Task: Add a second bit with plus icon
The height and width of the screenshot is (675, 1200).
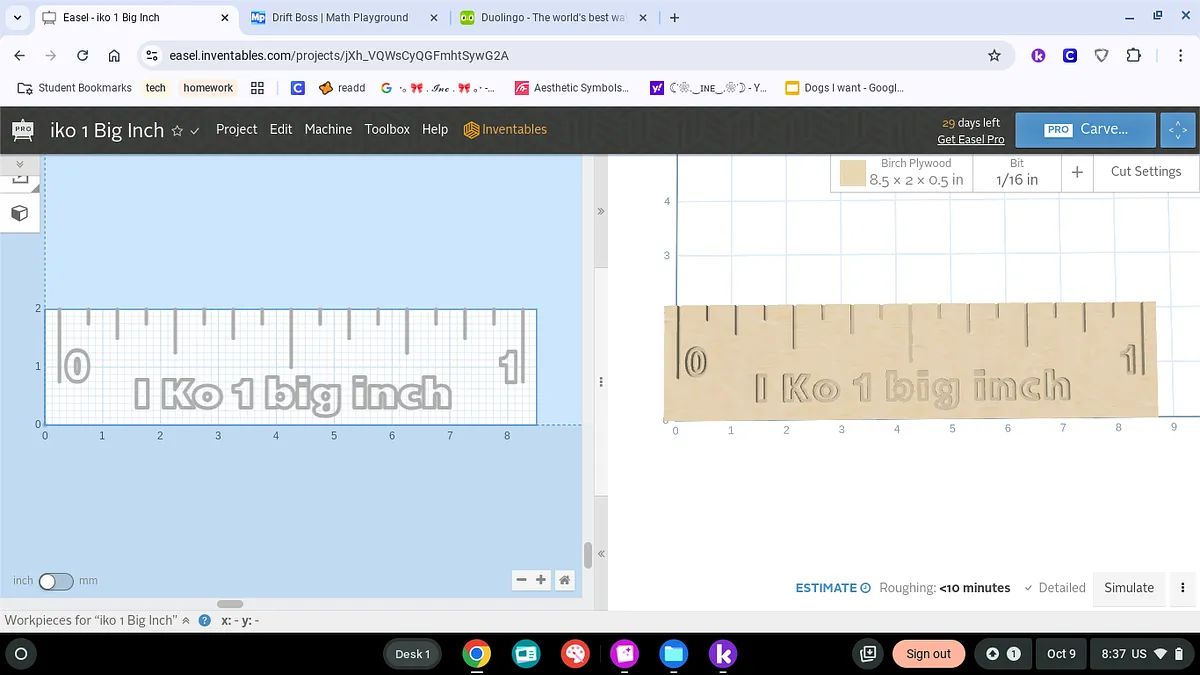Action: (x=1077, y=172)
